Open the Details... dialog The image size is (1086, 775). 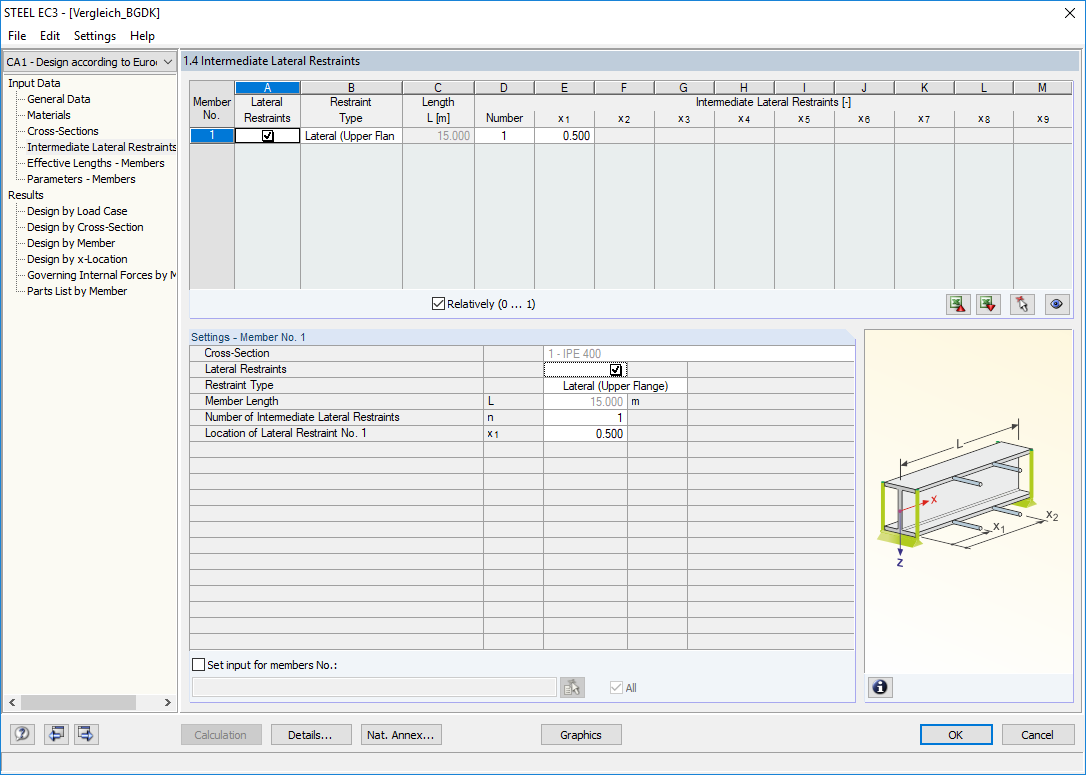click(x=310, y=735)
